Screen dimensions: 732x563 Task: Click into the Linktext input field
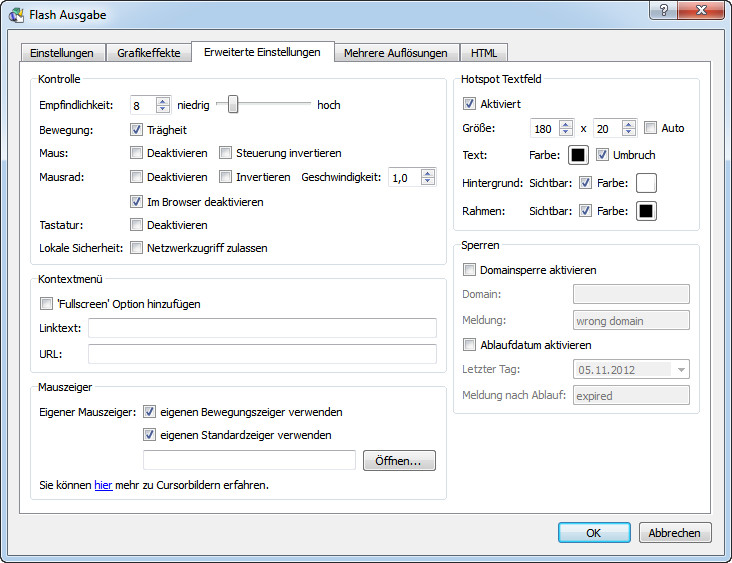pos(262,328)
